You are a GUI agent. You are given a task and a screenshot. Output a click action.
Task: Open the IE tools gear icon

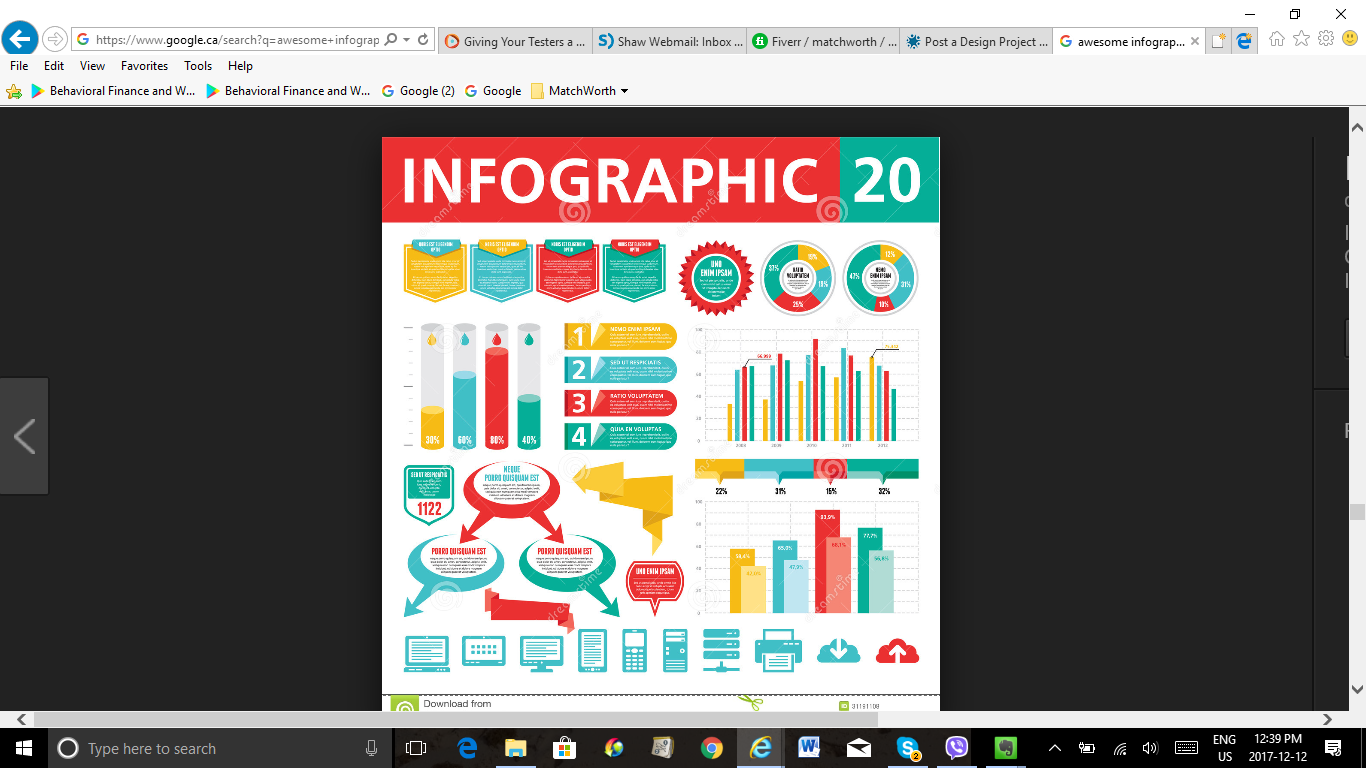pos(1326,39)
